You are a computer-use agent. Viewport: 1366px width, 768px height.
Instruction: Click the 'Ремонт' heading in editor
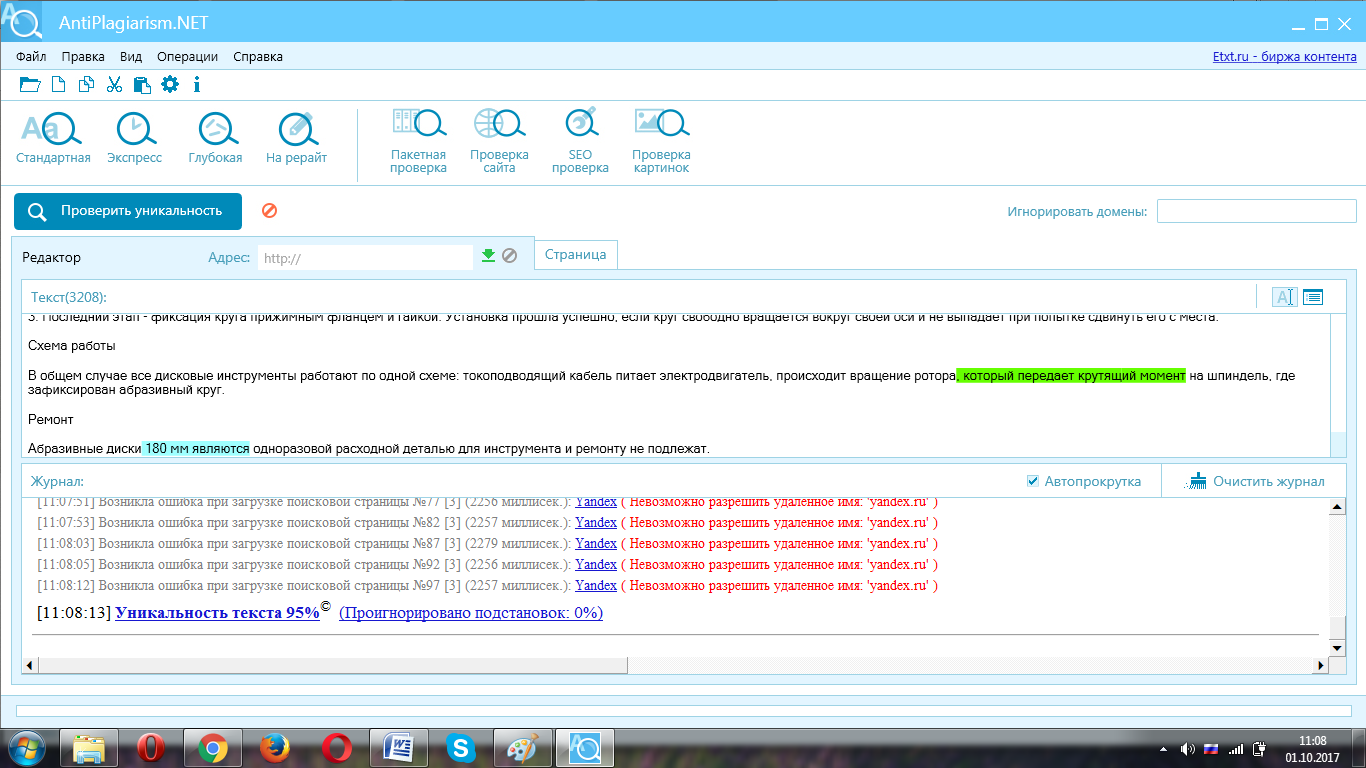[51, 419]
